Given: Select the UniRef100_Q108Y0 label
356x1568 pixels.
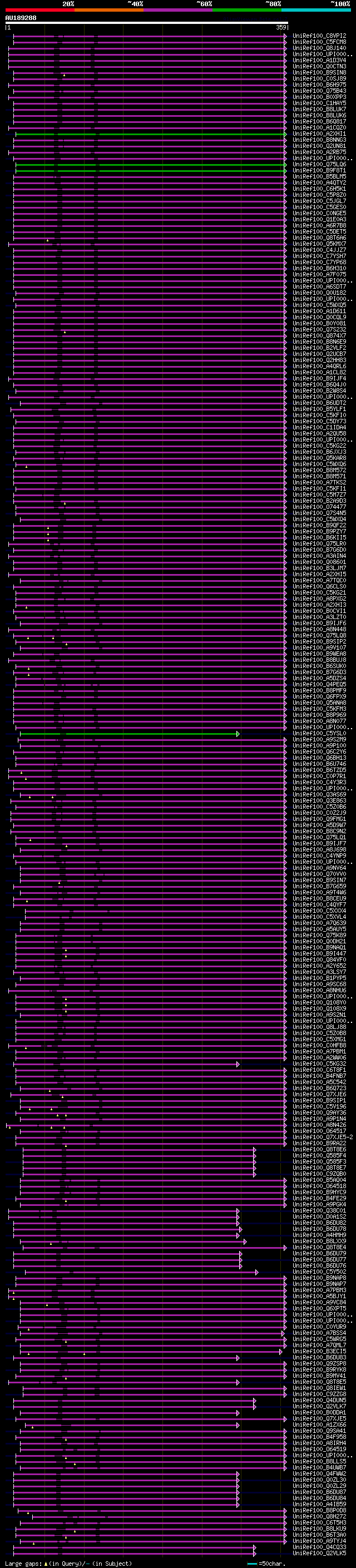Looking at the screenshot, I should [319, 1002].
